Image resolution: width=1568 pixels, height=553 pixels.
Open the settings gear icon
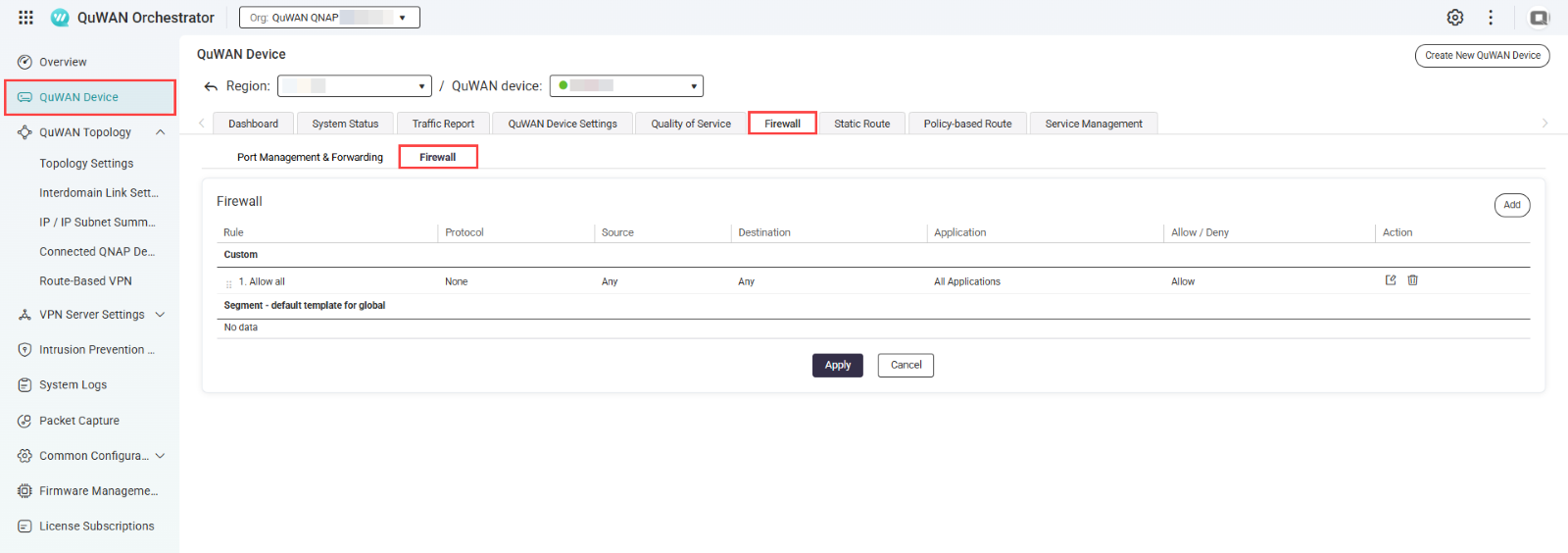(x=1455, y=18)
